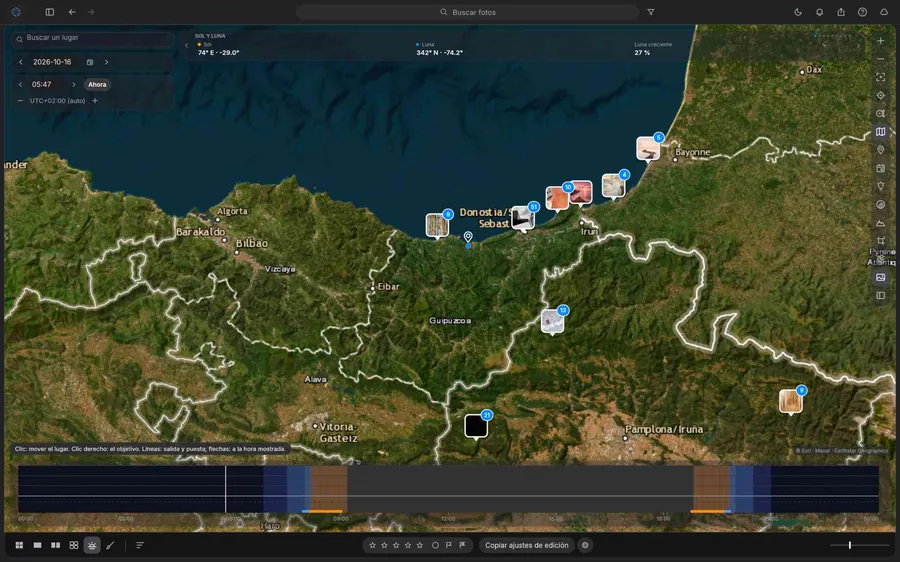Screen dimensions: 900x562
Task: Open the cluster of 13 photos east of Guipúzcoa
Action: click(x=552, y=321)
